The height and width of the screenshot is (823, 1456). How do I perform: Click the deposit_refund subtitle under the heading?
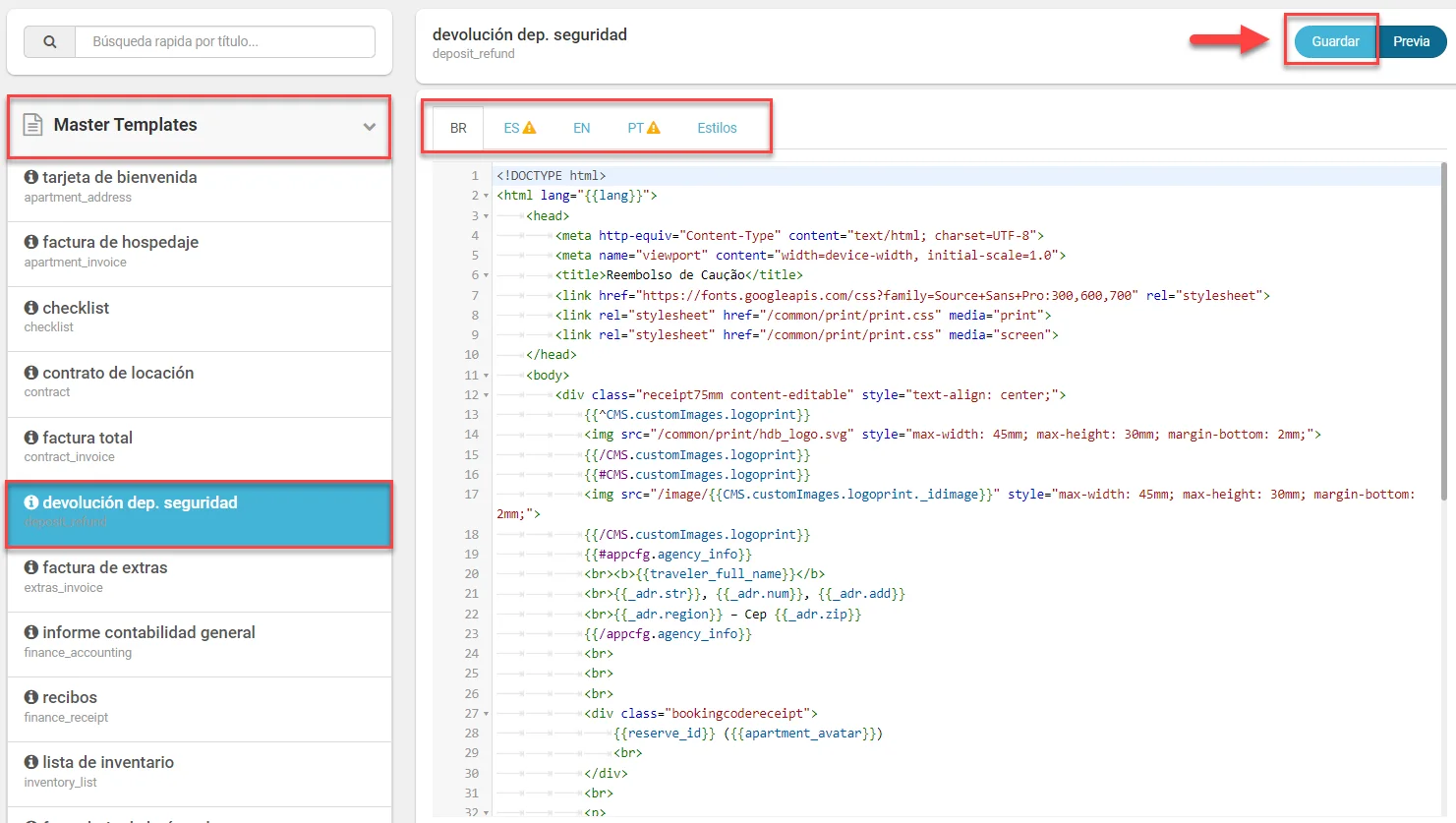coord(474,54)
